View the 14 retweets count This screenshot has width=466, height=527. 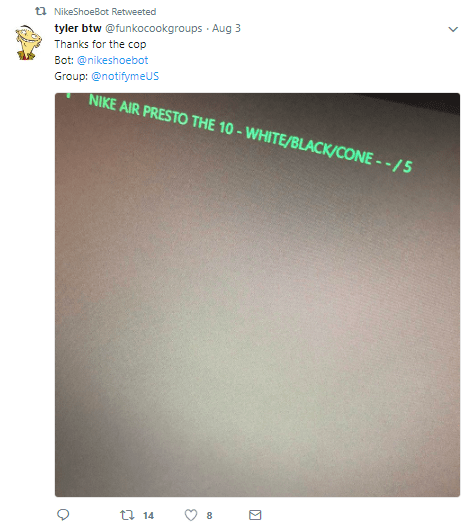(x=148, y=515)
